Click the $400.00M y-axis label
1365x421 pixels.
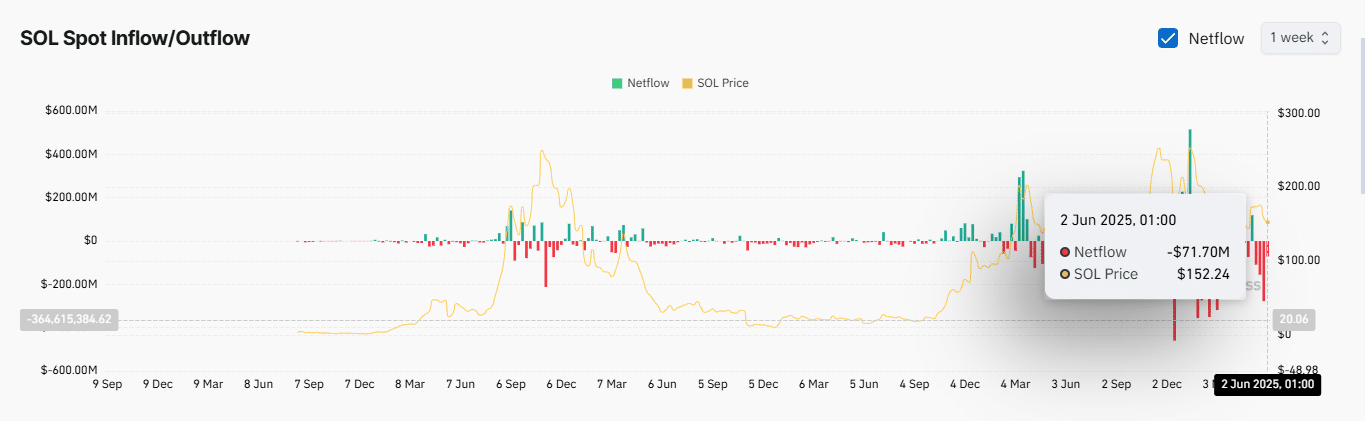point(70,154)
